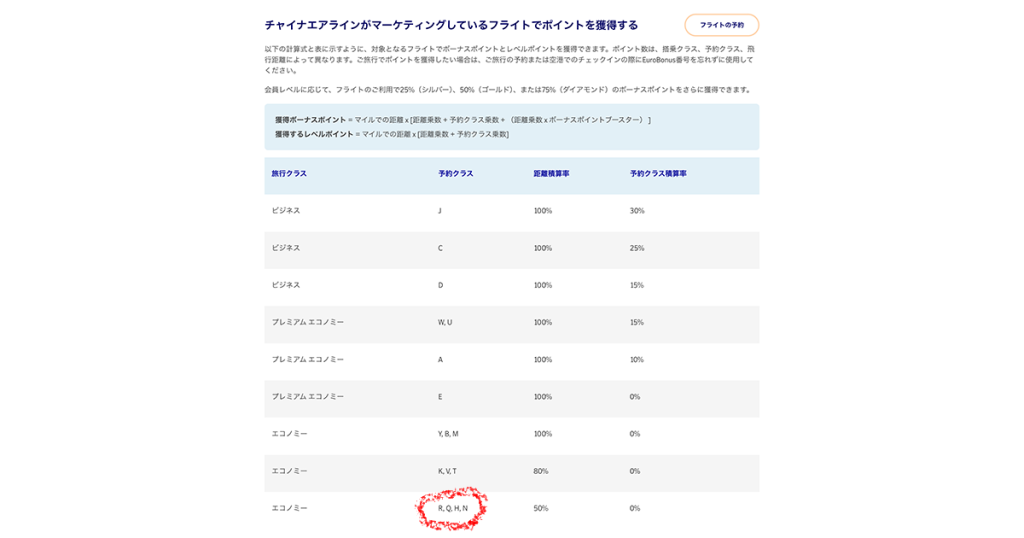Click the red-circled R, Q, H, N cell
Image resolution: width=1024 pixels, height=538 pixels.
[x=452, y=508]
